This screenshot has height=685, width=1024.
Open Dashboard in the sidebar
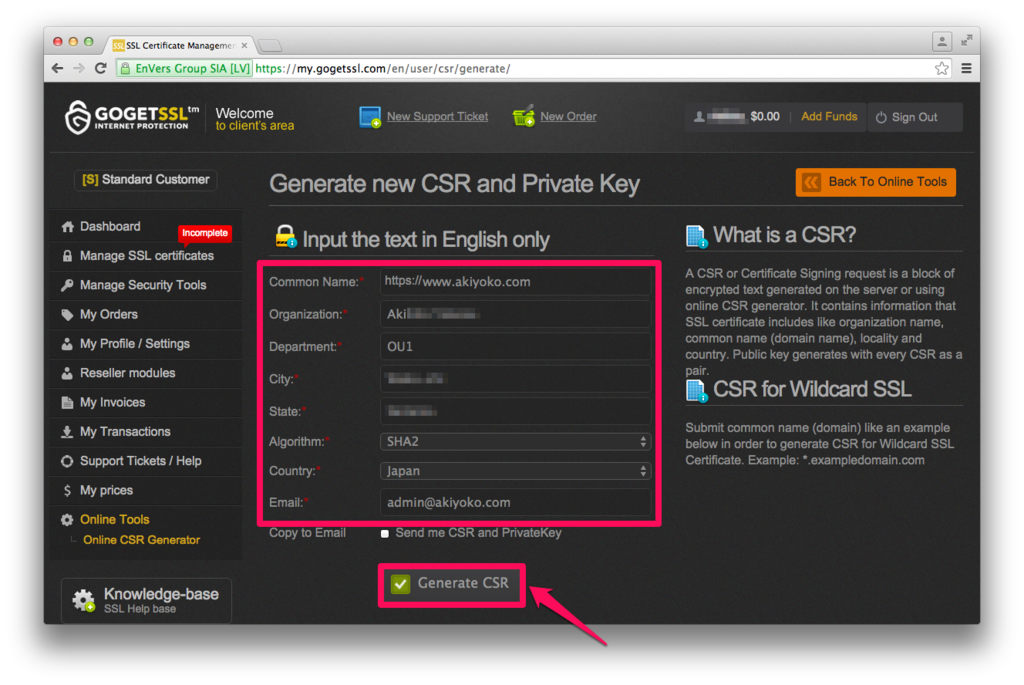coord(110,227)
